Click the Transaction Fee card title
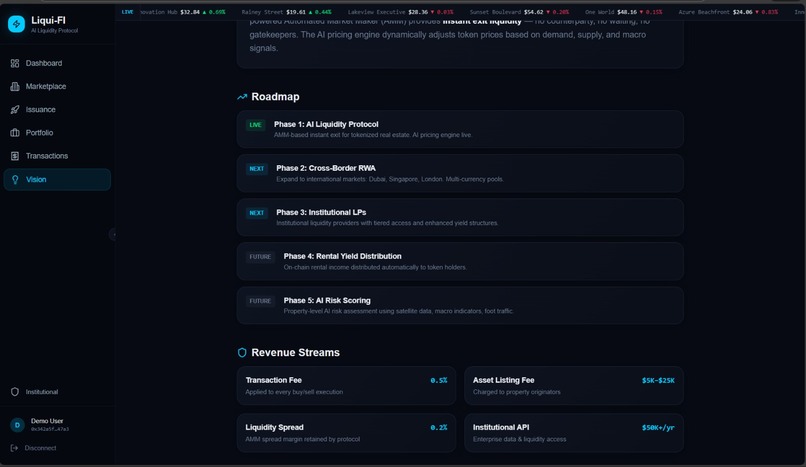This screenshot has width=806, height=467. [x=273, y=380]
